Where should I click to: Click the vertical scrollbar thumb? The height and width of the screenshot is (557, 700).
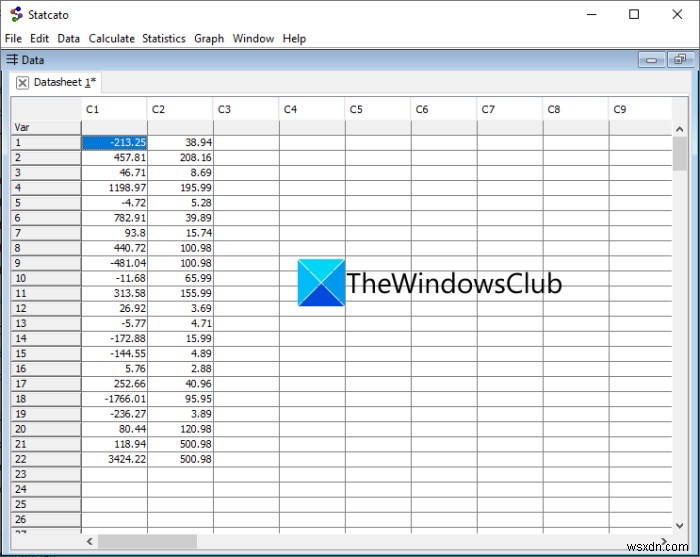tap(679, 154)
